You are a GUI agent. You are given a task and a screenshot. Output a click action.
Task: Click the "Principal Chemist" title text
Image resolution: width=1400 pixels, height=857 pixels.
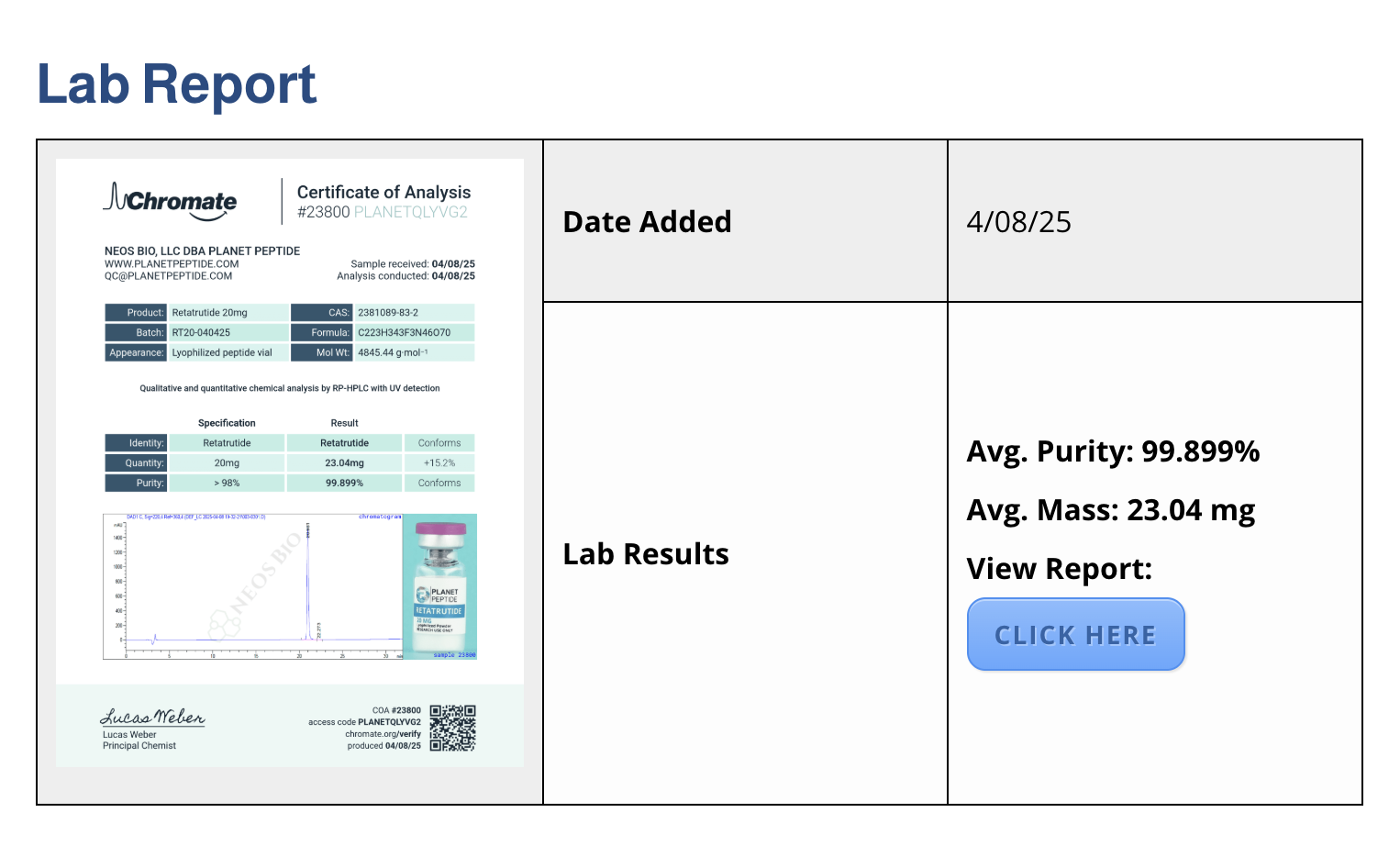pyautogui.click(x=139, y=745)
